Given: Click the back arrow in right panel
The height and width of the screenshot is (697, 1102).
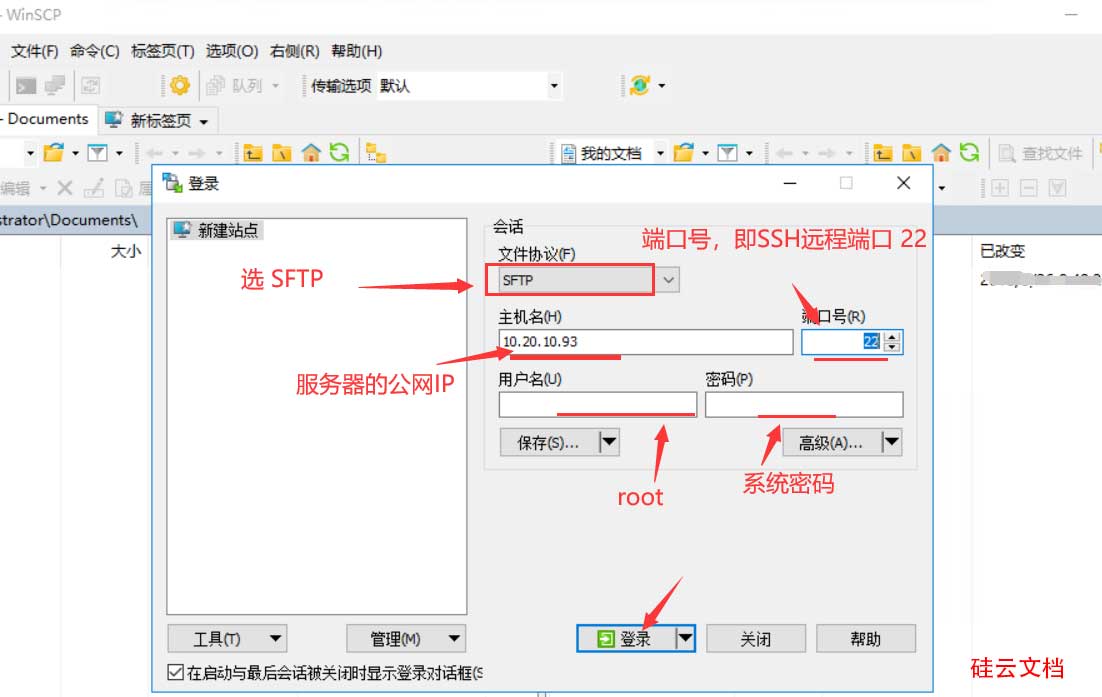Looking at the screenshot, I should [785, 152].
